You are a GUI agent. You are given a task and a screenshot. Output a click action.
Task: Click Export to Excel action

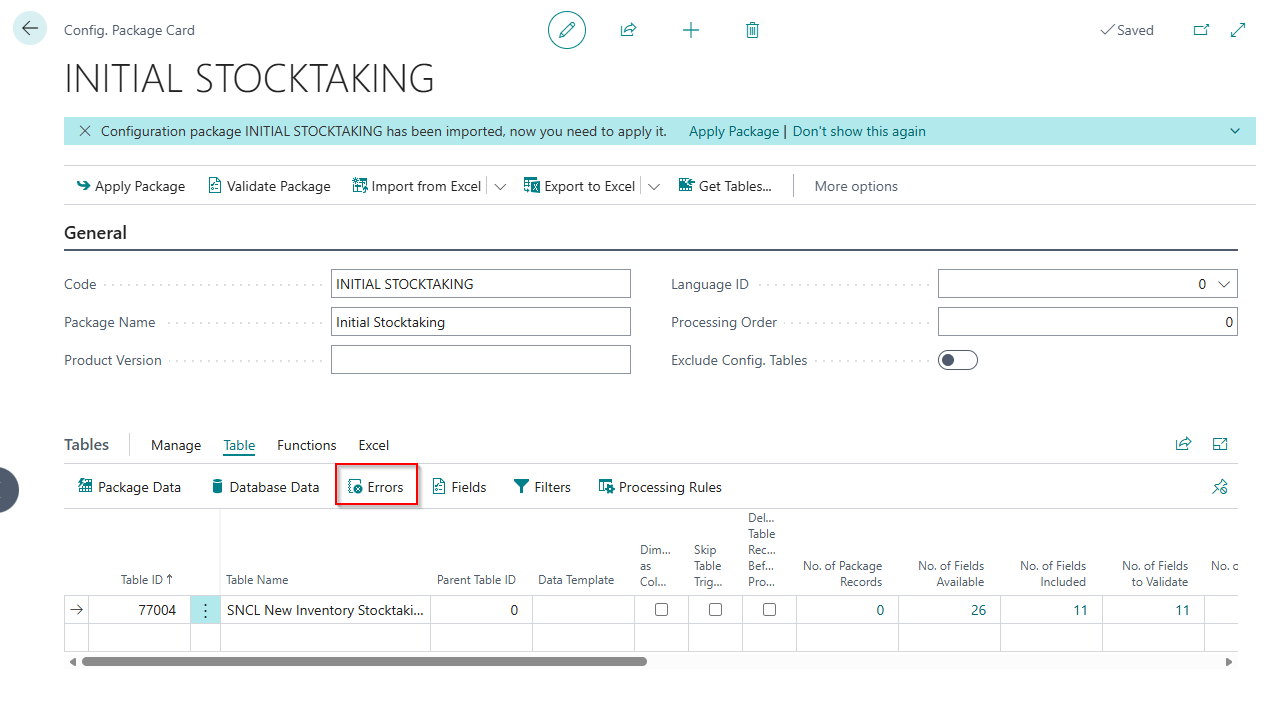click(x=579, y=186)
